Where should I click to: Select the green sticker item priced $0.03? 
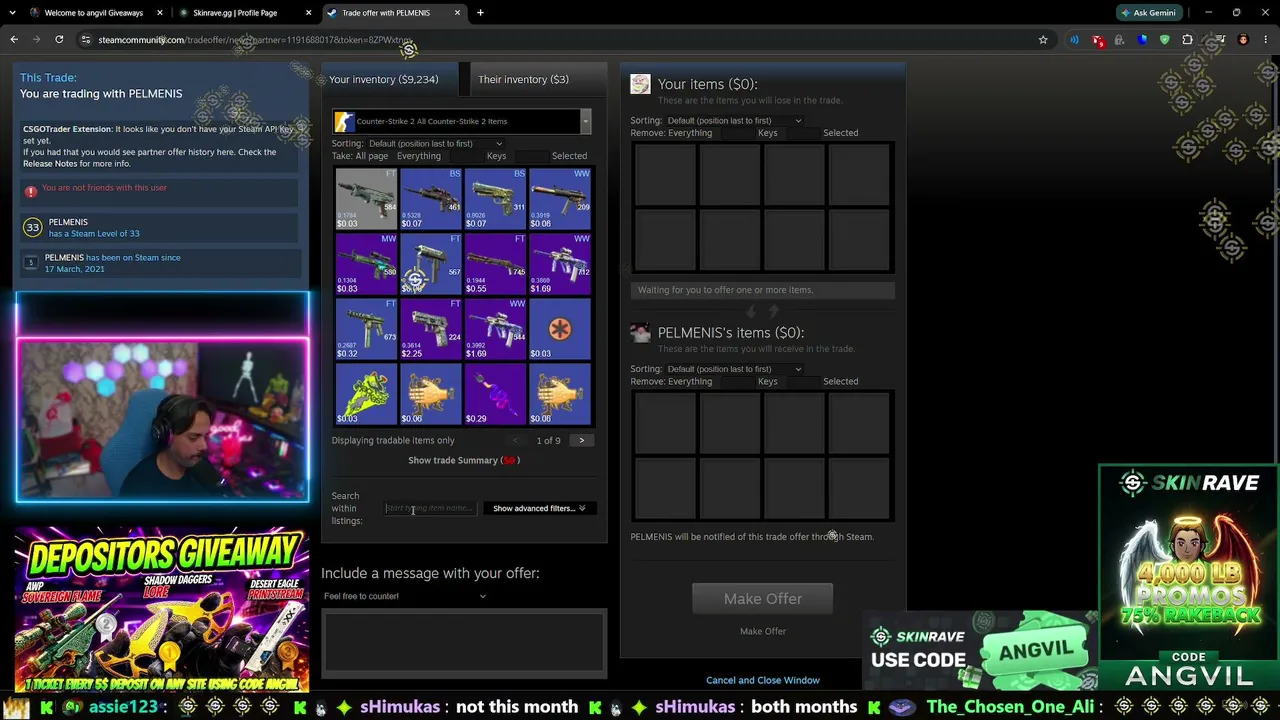click(x=366, y=393)
